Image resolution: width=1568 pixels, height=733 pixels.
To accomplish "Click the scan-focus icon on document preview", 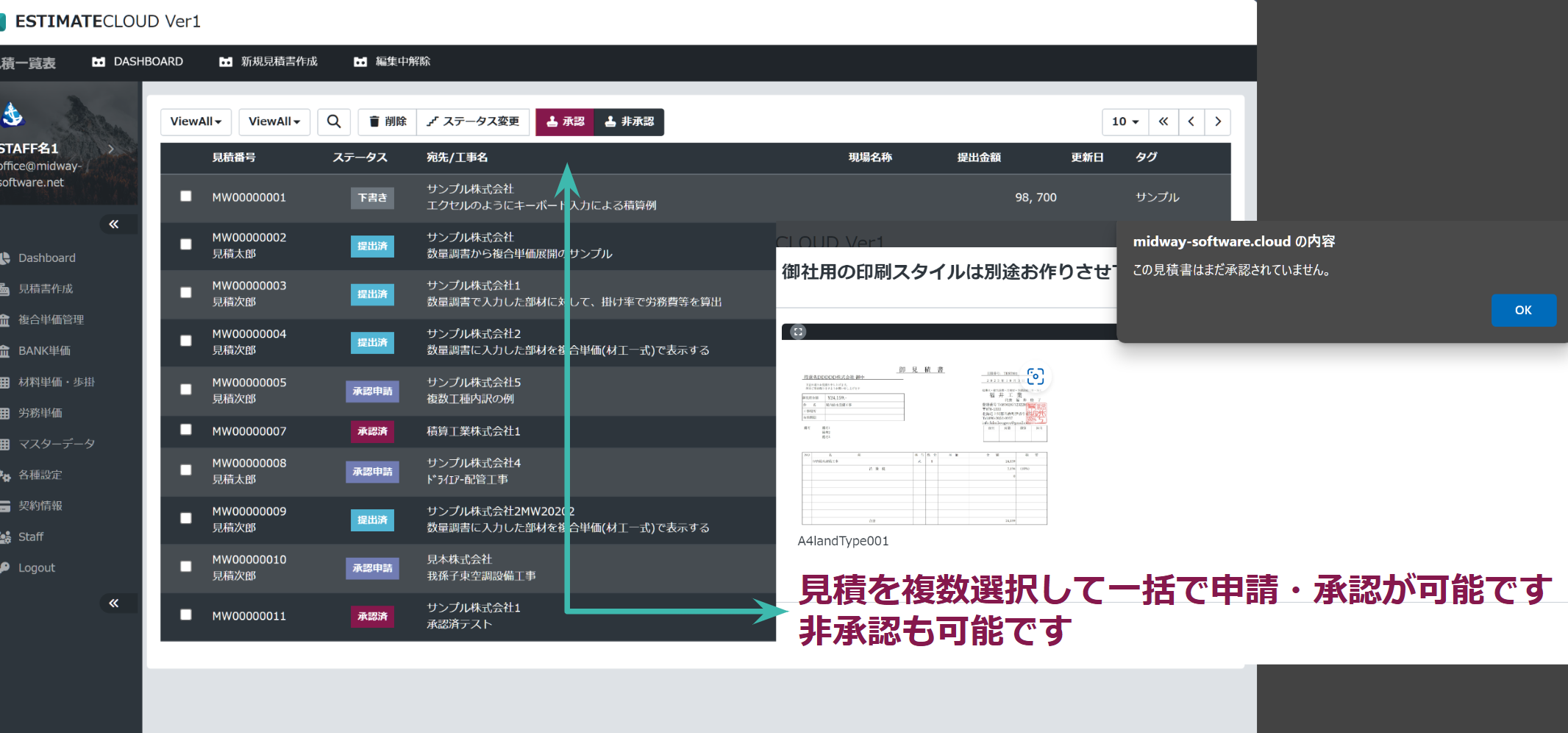I will coord(1036,376).
